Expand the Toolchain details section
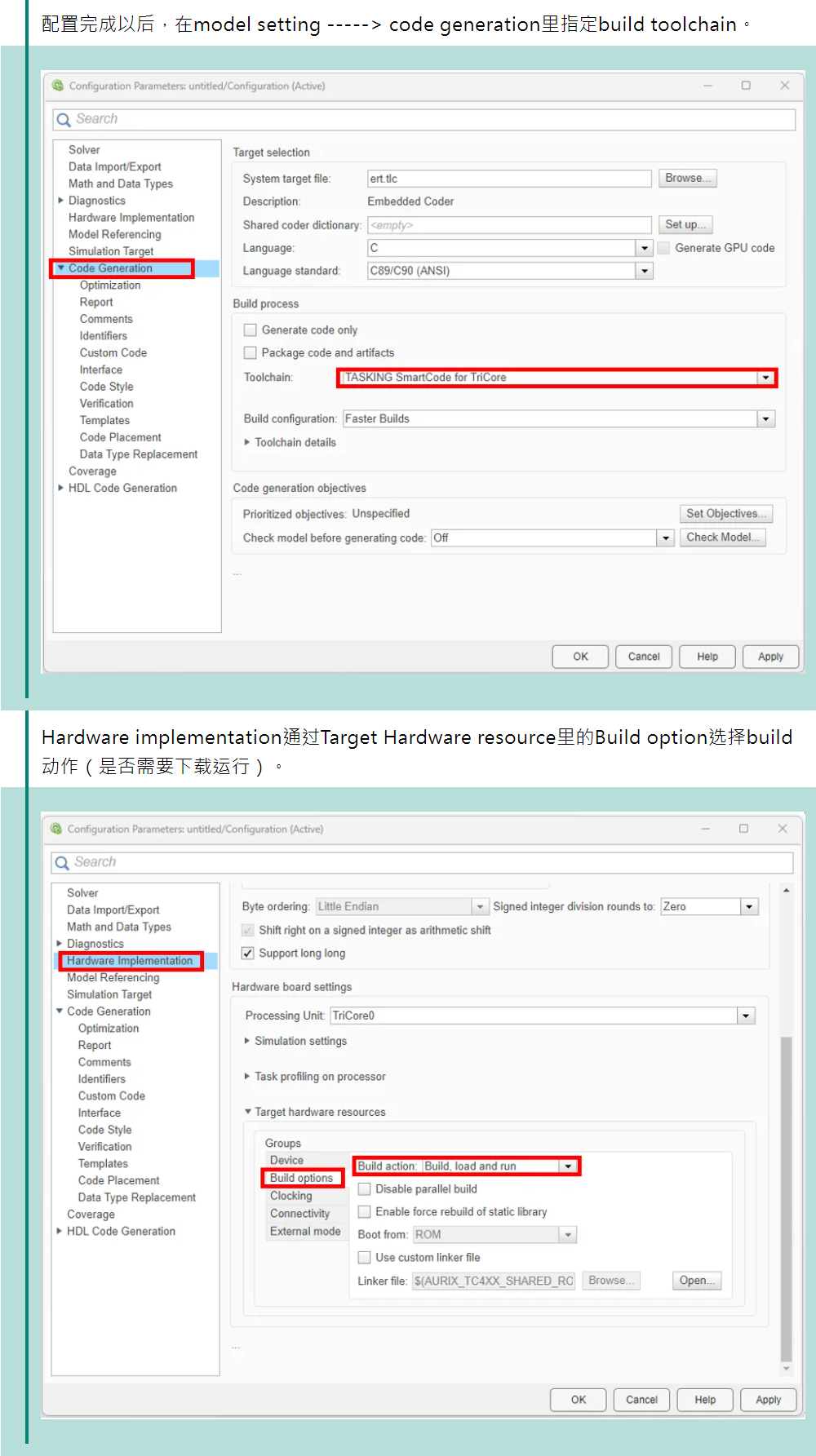The image size is (816, 1456). coord(247,442)
